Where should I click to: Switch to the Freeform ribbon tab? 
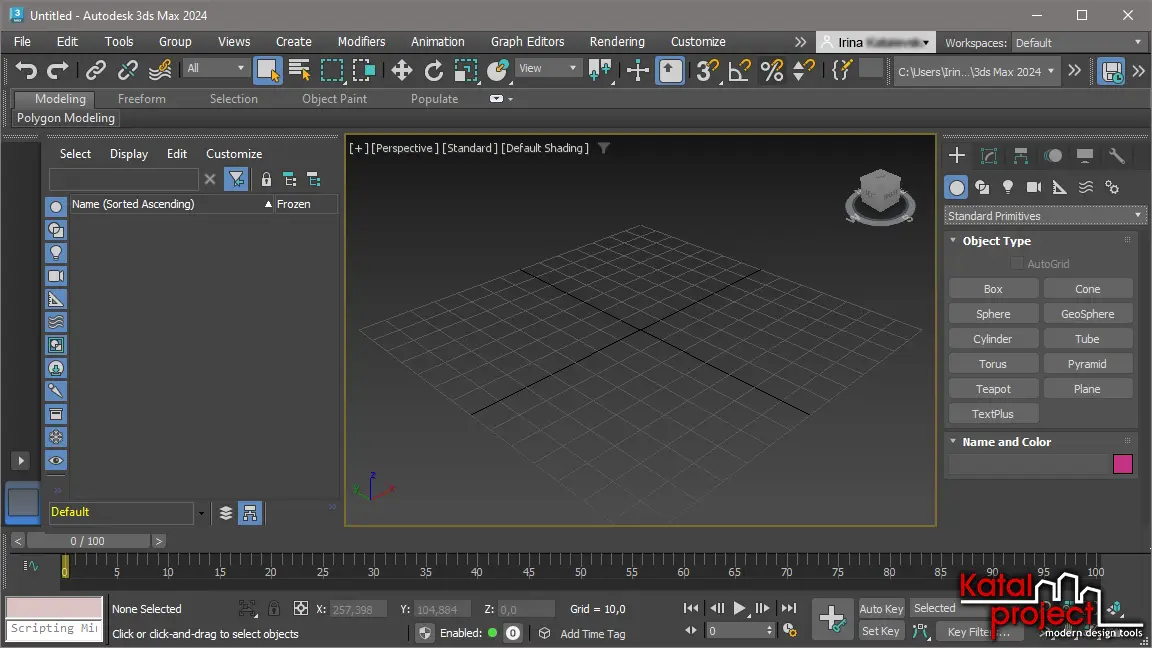pyautogui.click(x=141, y=98)
